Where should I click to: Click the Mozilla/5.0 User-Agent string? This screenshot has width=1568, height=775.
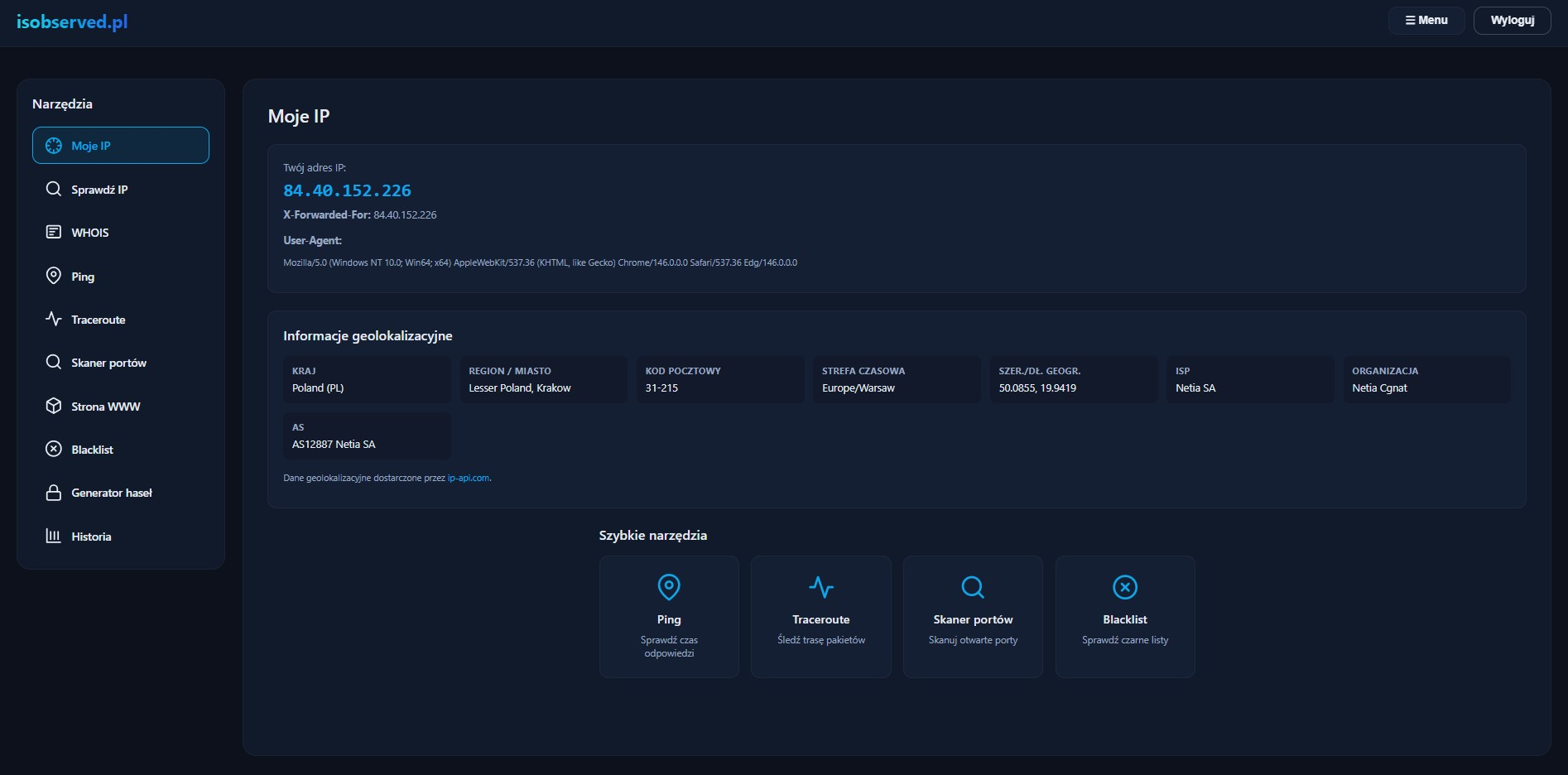[540, 262]
